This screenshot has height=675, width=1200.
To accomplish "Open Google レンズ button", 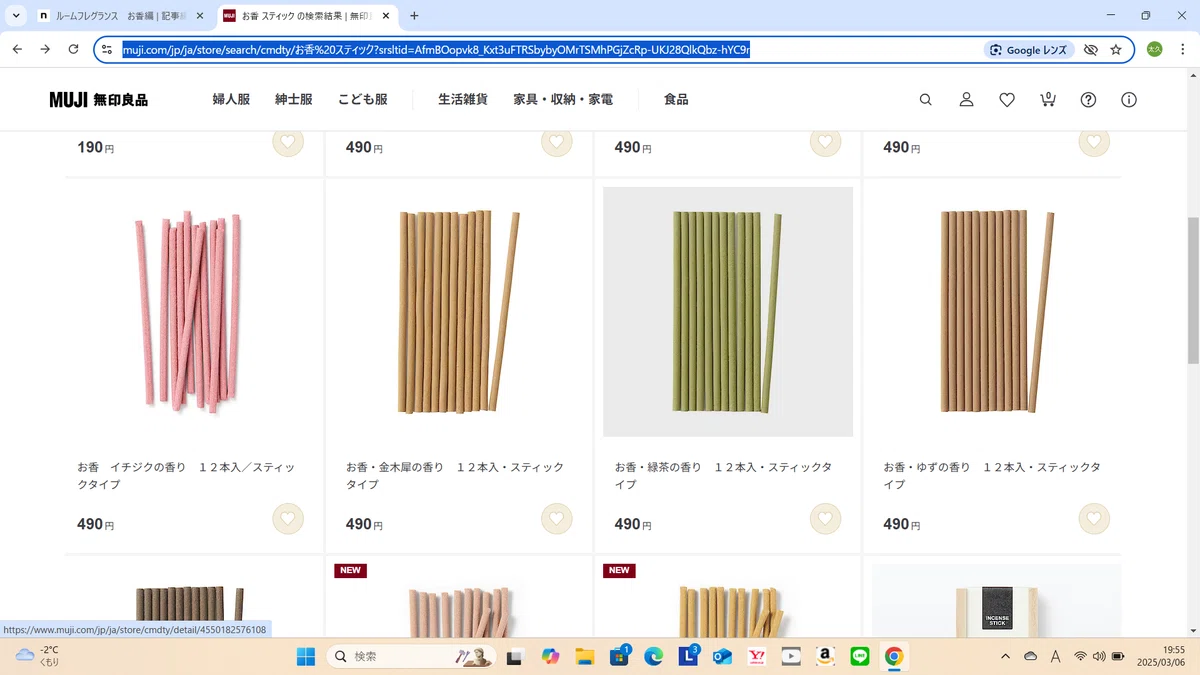I will pyautogui.click(x=1029, y=50).
